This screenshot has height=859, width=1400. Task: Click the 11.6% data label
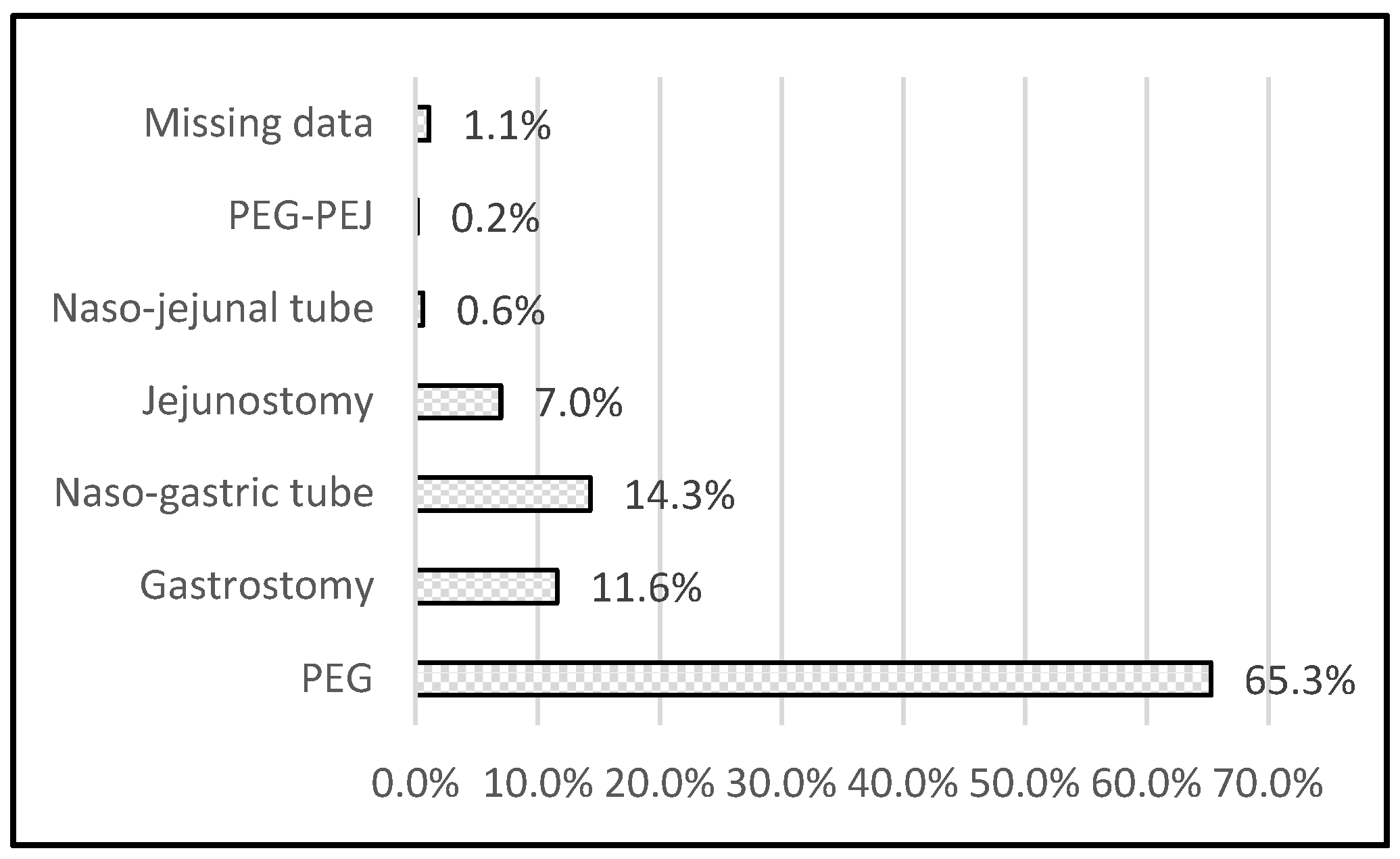646,588
